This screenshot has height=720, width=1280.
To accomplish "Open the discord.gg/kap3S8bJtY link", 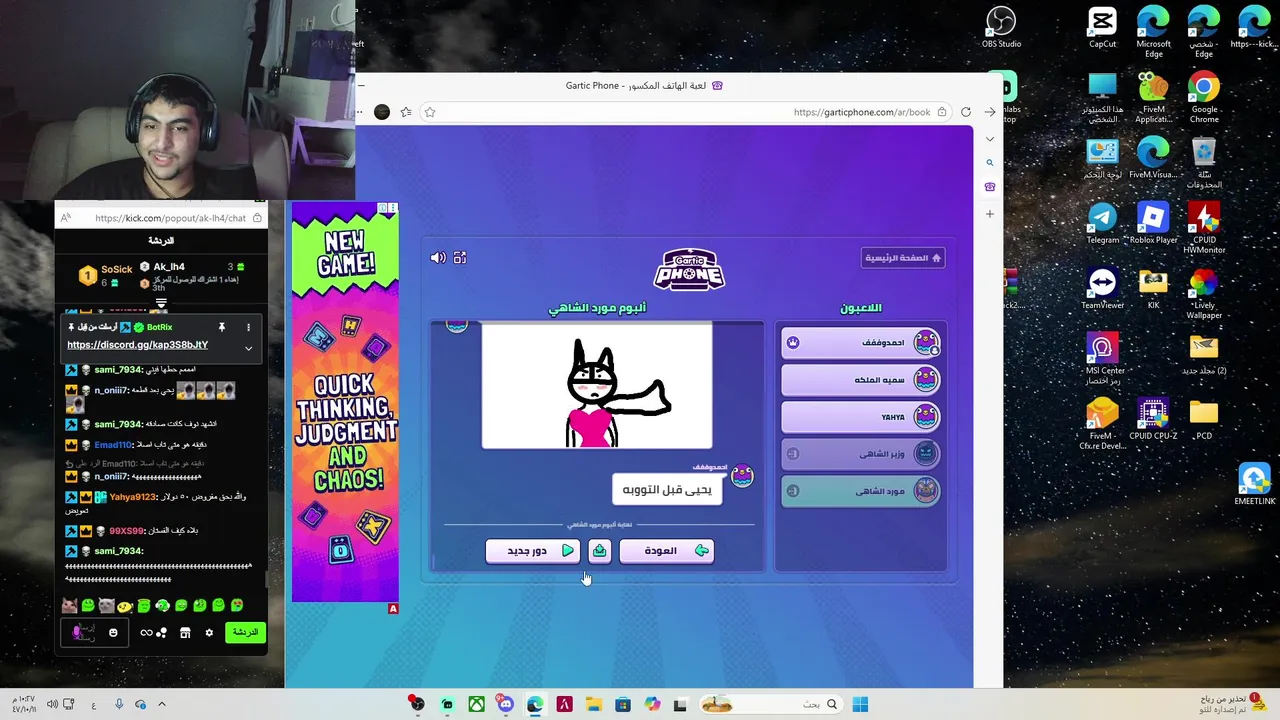I will pos(138,345).
